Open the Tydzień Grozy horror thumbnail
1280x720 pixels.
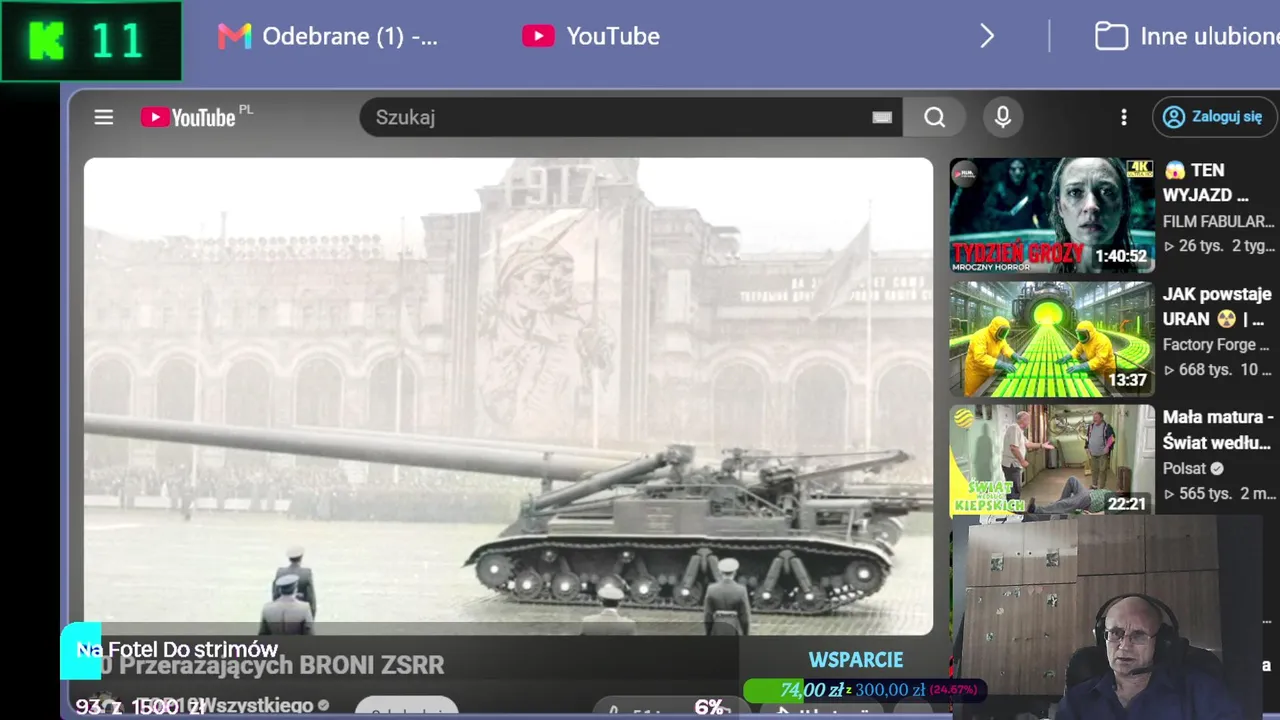pyautogui.click(x=1052, y=215)
